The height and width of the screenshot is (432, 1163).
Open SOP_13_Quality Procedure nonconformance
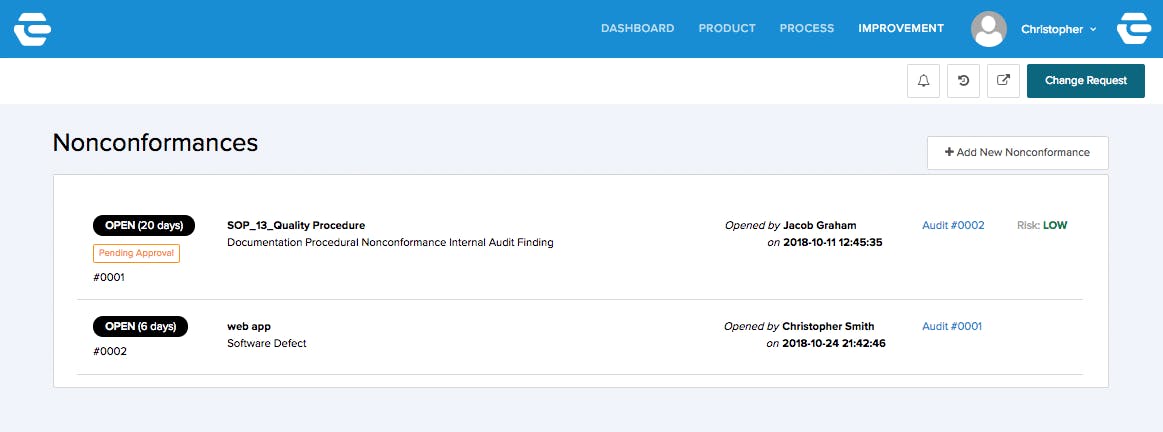click(x=296, y=225)
